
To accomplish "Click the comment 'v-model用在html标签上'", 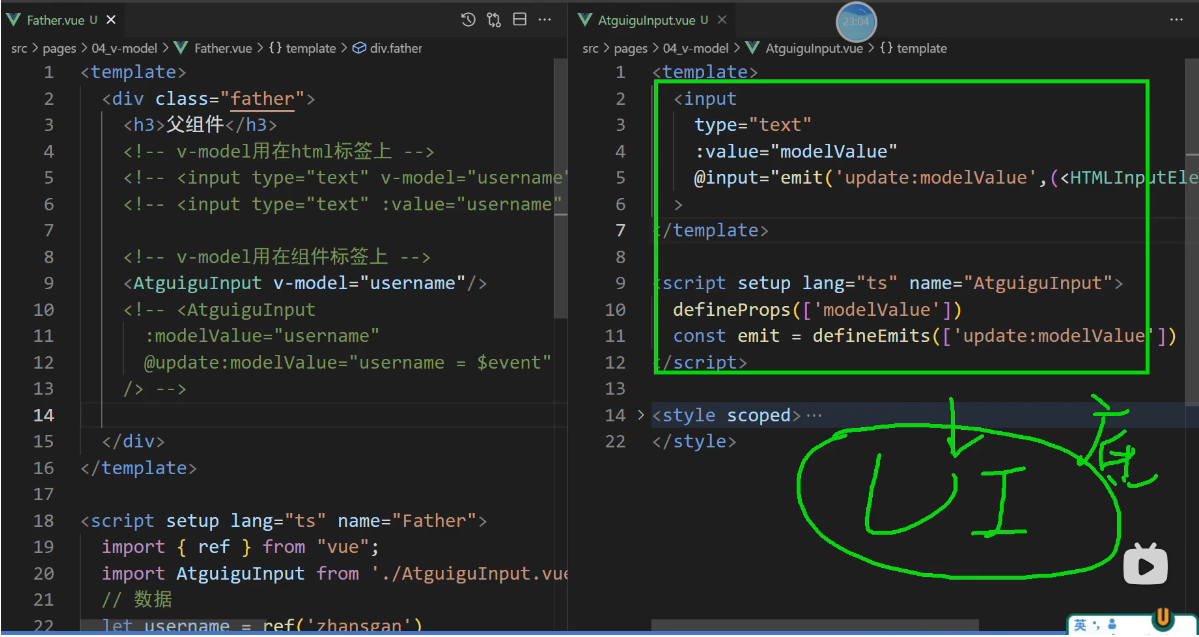I will [x=279, y=151].
